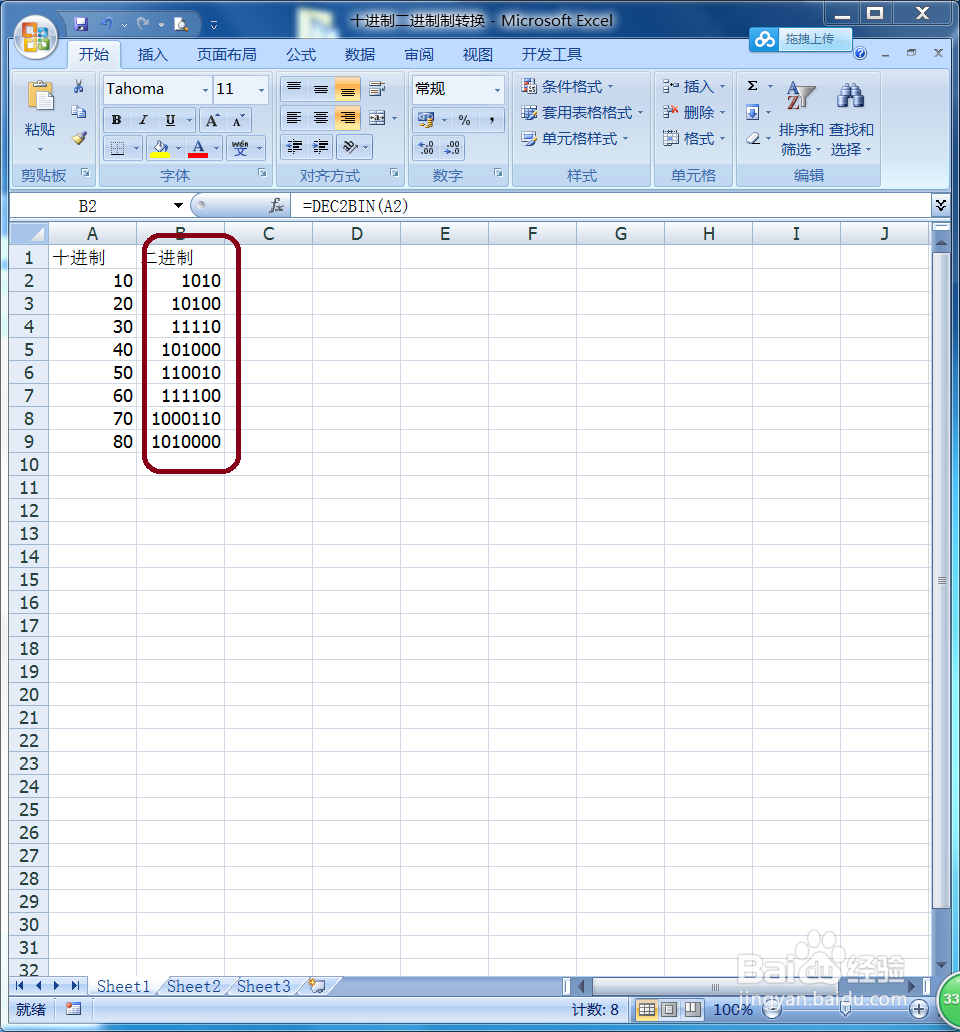Switch to 数据 ribbon tab
Screen dimensions: 960x1032
(x=360, y=55)
